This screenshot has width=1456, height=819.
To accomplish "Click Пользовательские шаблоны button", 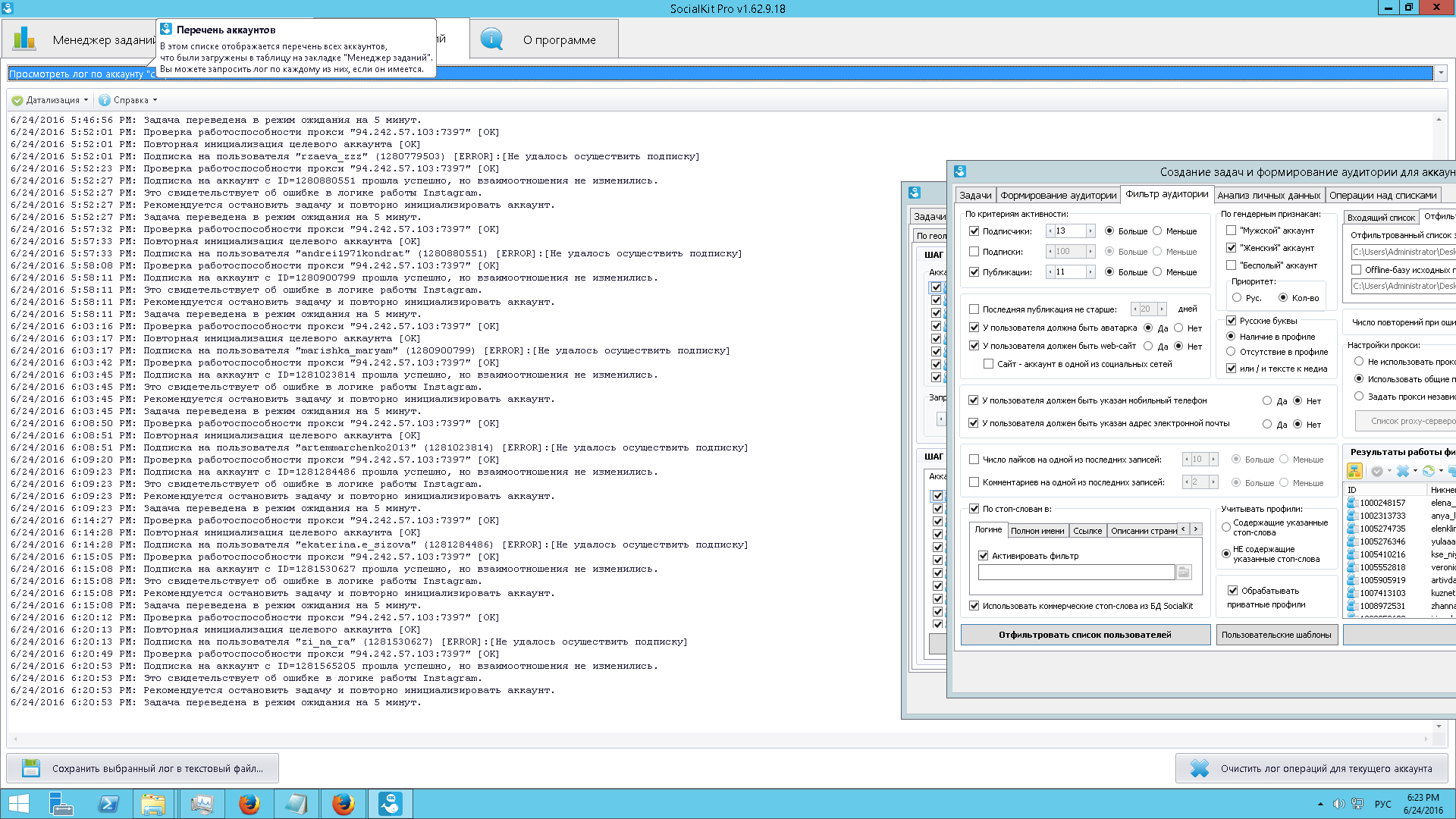I will (1276, 635).
